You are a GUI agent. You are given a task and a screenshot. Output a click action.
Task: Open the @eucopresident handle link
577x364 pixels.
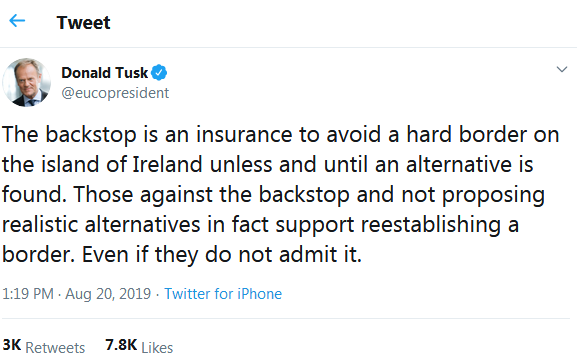(x=115, y=93)
